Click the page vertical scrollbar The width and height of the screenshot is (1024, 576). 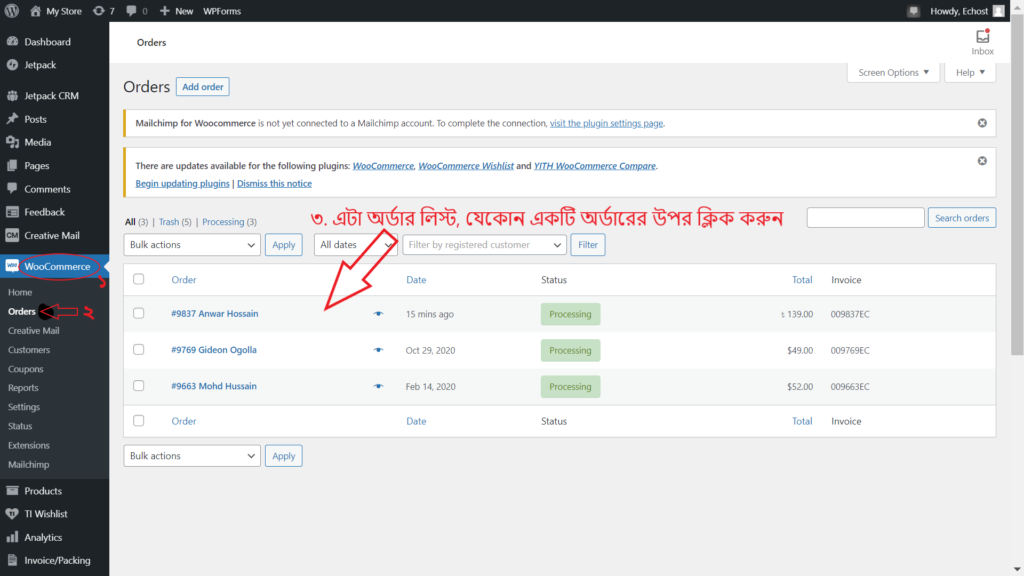(x=1017, y=185)
